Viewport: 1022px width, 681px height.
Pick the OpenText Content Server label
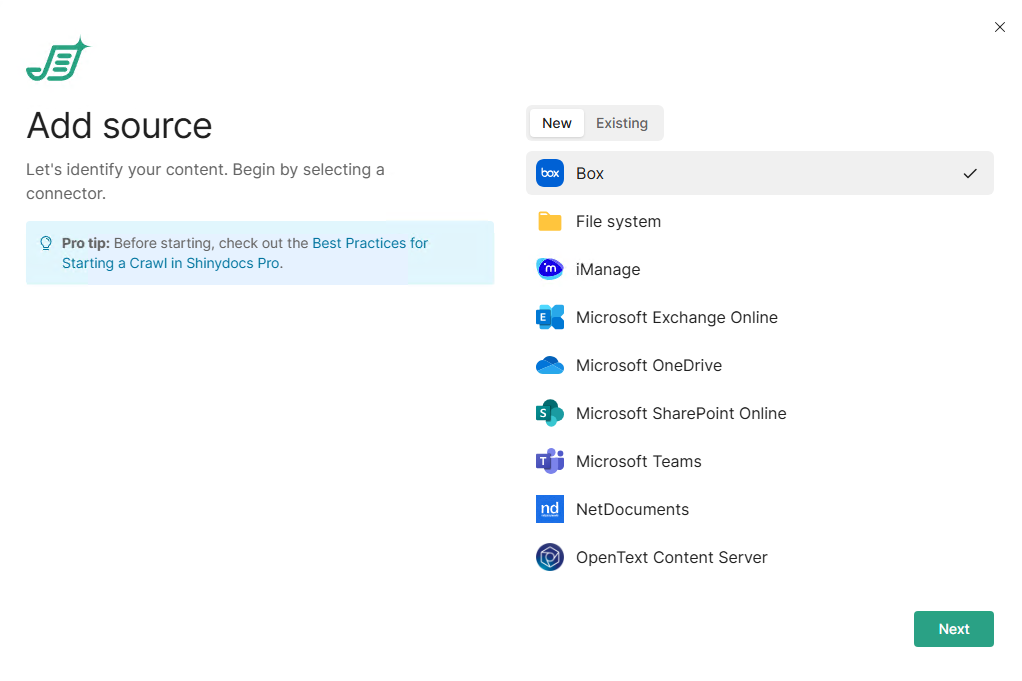tap(671, 557)
